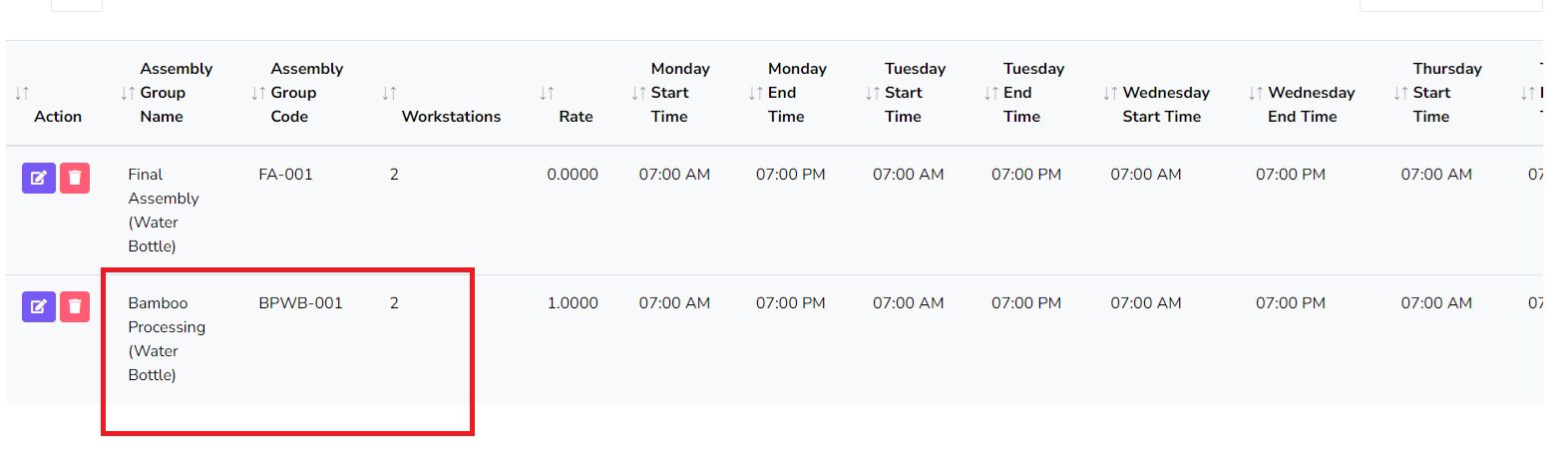The height and width of the screenshot is (463, 1568).
Task: Sort by Tuesday Start Time column
Action: pyautogui.click(x=873, y=93)
